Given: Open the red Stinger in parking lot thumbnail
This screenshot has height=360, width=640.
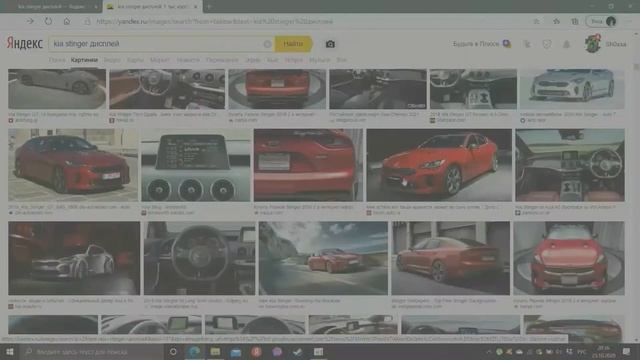Looking at the screenshot, I should tap(73, 165).
